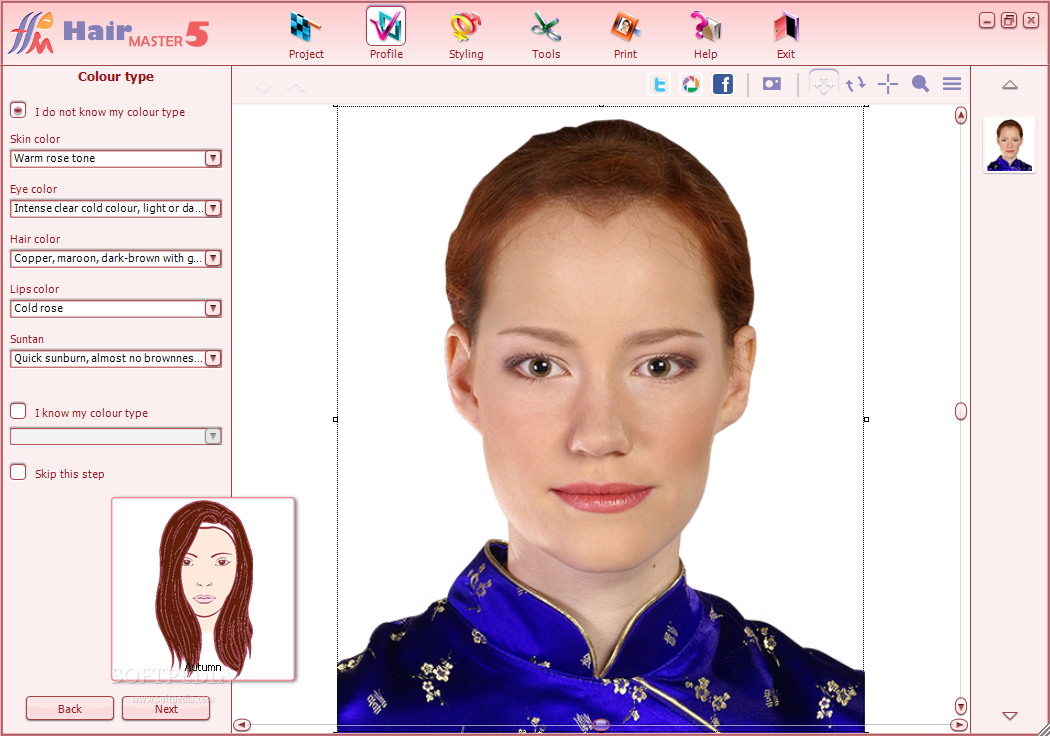Click down arrow in thumbnail panel
1050x736 pixels.
click(1010, 716)
